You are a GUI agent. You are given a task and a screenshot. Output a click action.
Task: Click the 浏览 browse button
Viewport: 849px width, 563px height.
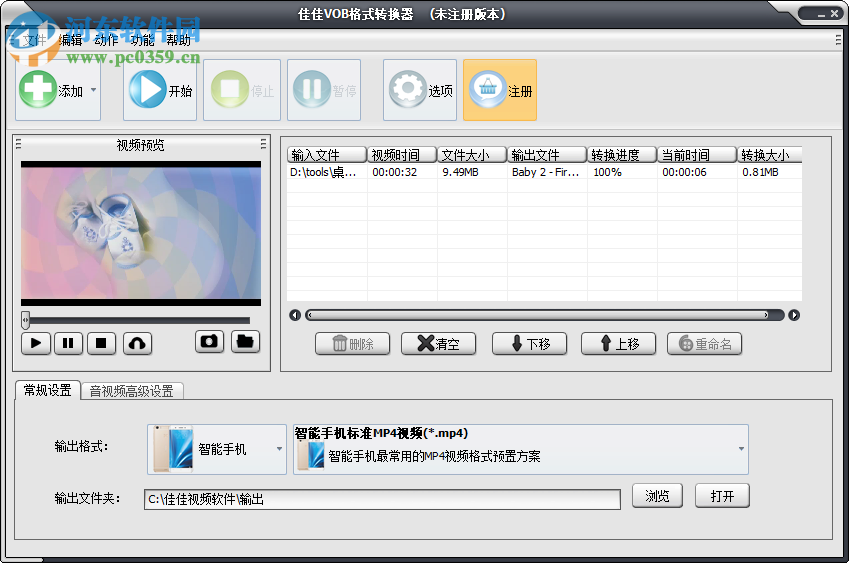[x=657, y=496]
